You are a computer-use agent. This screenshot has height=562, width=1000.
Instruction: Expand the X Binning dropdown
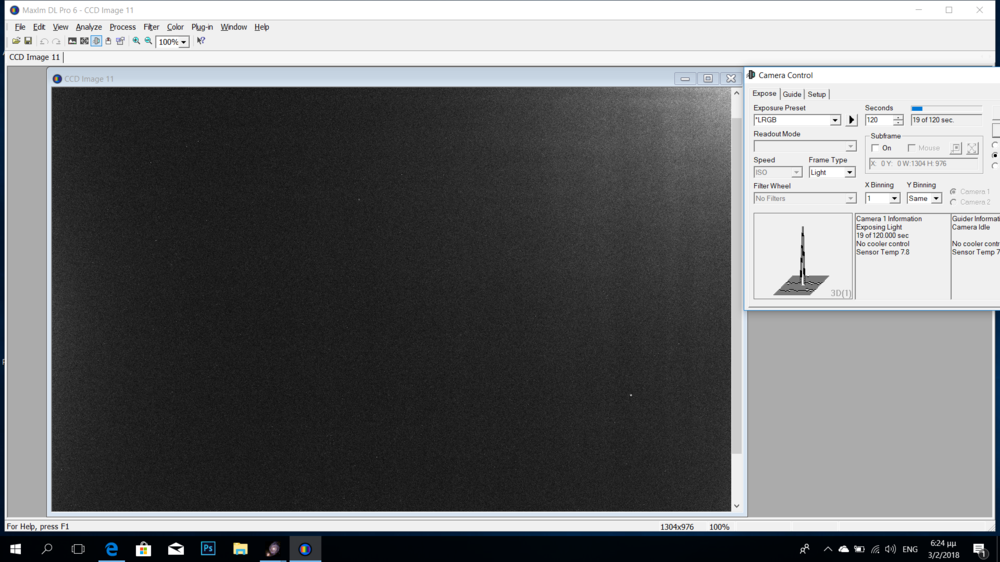click(894, 198)
